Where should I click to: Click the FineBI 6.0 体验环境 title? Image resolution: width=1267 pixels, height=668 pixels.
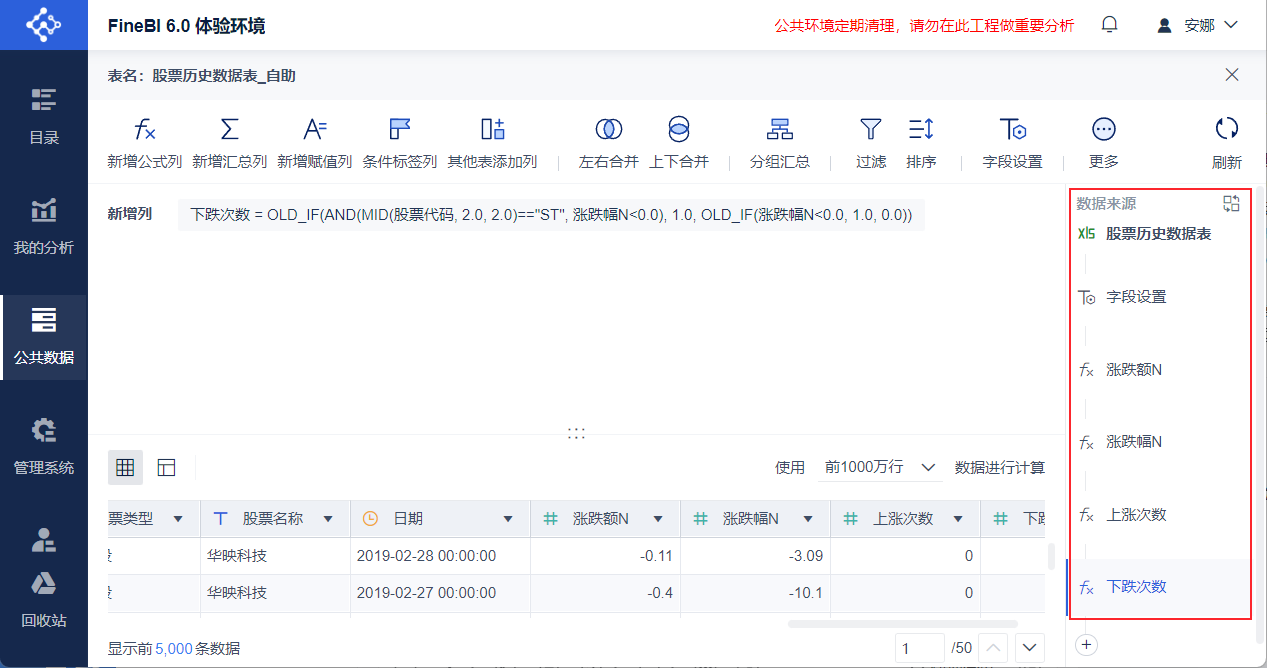tap(186, 25)
